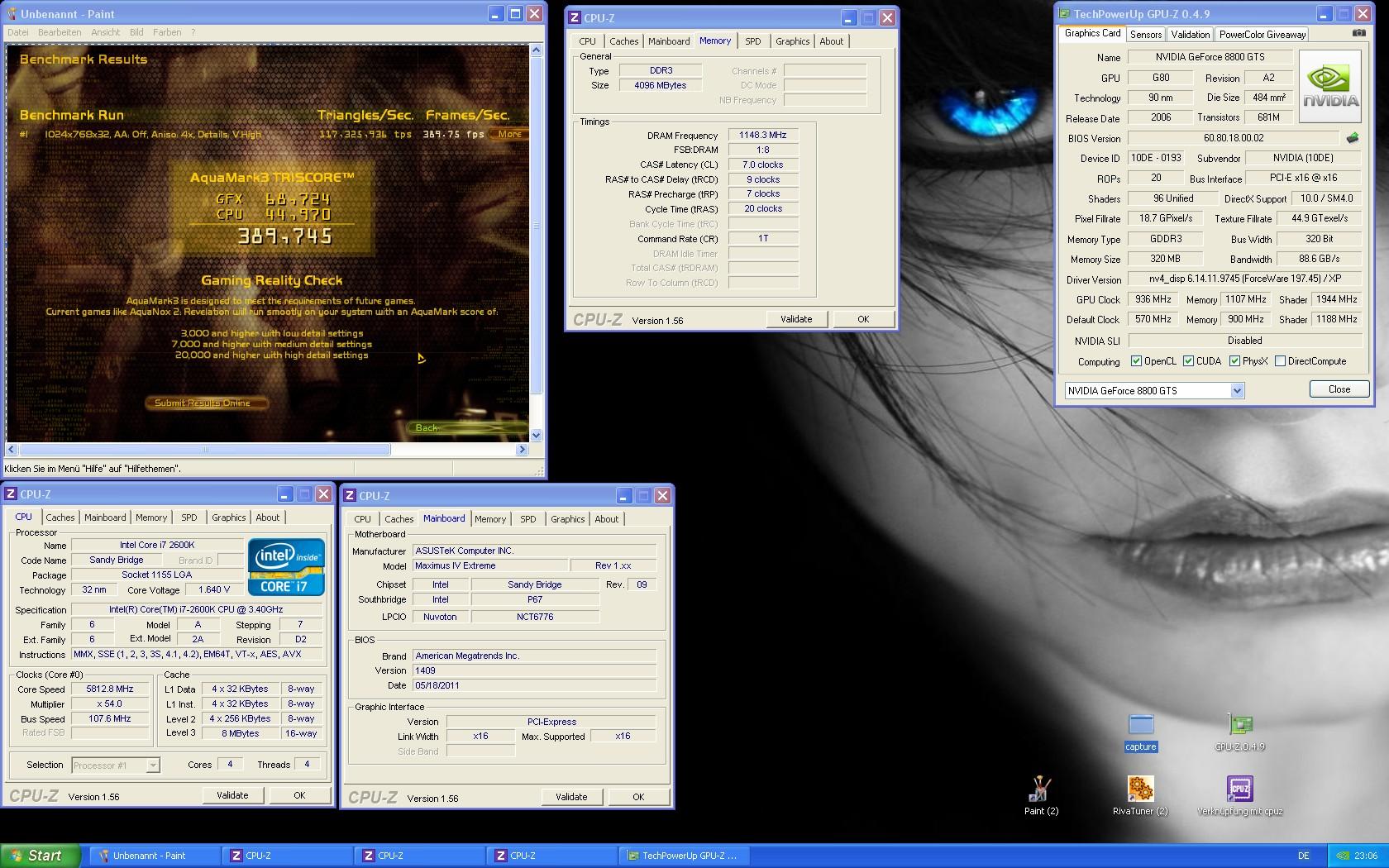Open the Bearbeiten menu in Paint

[x=60, y=32]
